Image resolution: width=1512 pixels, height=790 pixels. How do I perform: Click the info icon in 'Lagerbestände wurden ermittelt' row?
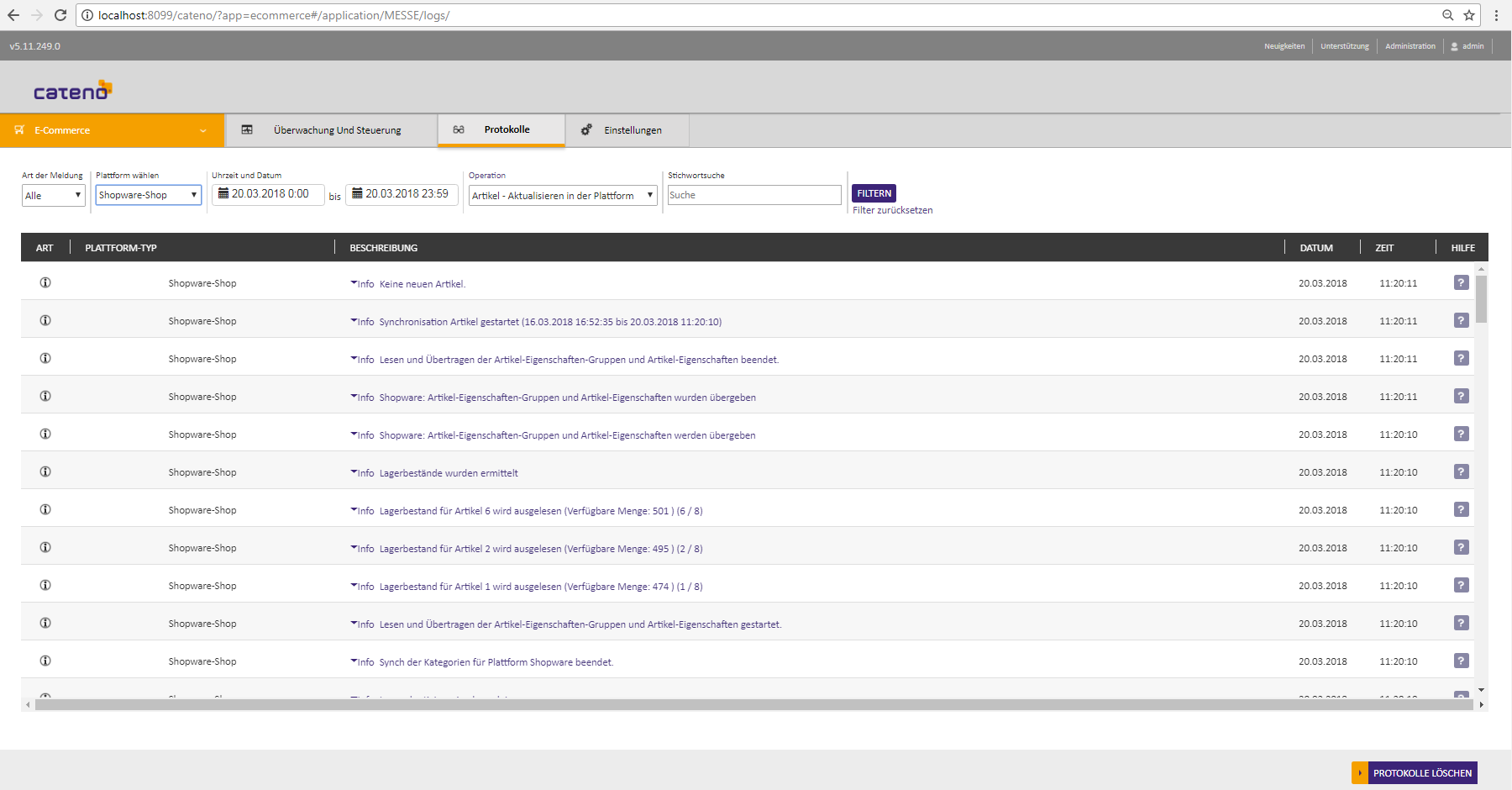click(45, 471)
